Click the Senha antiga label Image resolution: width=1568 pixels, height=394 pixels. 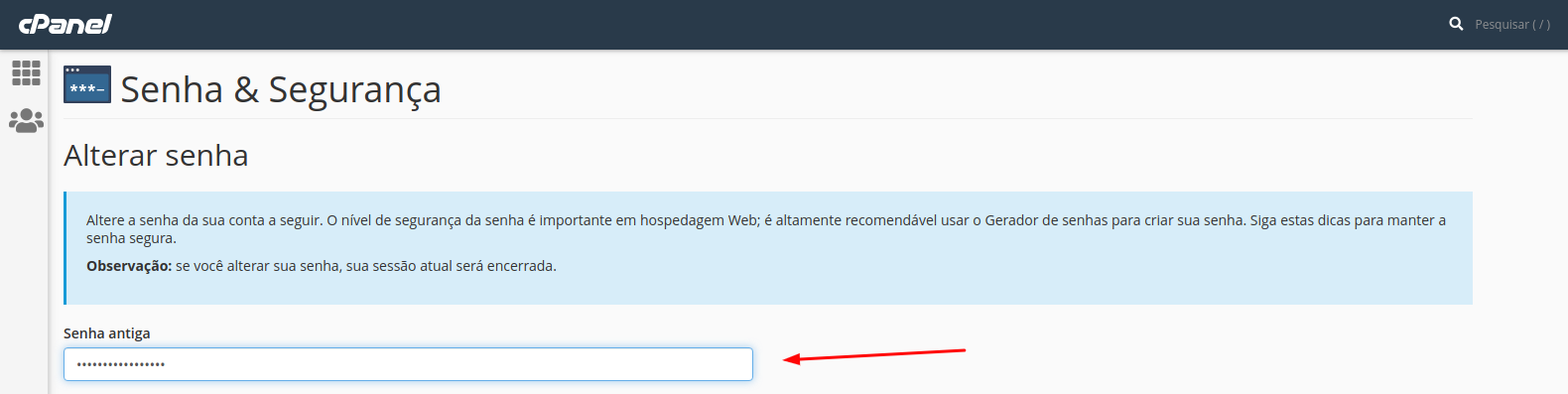coord(107,333)
